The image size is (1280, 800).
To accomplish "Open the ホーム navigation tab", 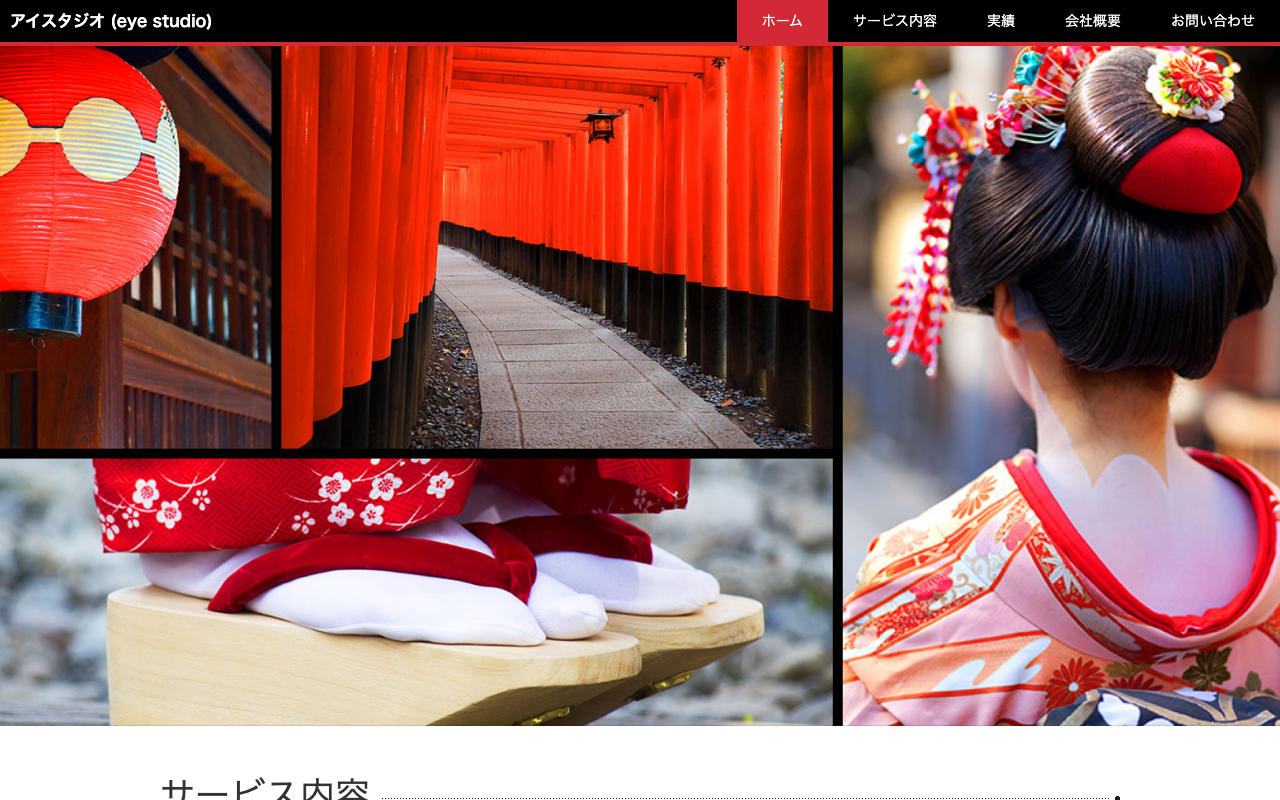I will point(782,21).
